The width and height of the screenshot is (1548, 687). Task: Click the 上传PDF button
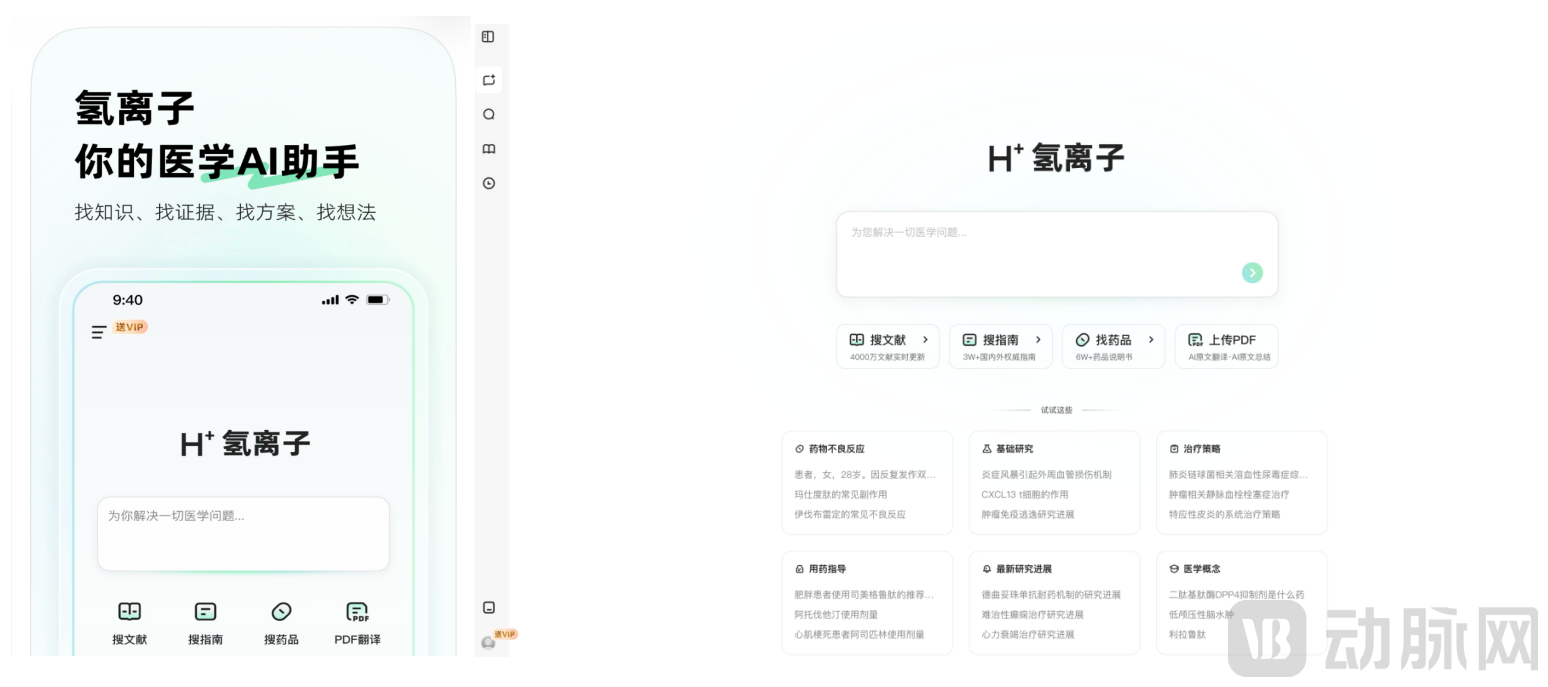coord(1225,346)
